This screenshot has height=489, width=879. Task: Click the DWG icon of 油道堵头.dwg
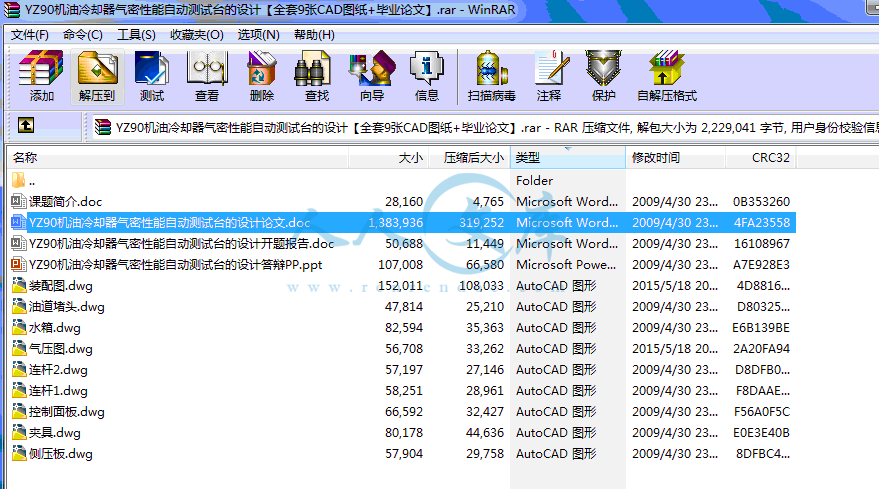point(19,306)
